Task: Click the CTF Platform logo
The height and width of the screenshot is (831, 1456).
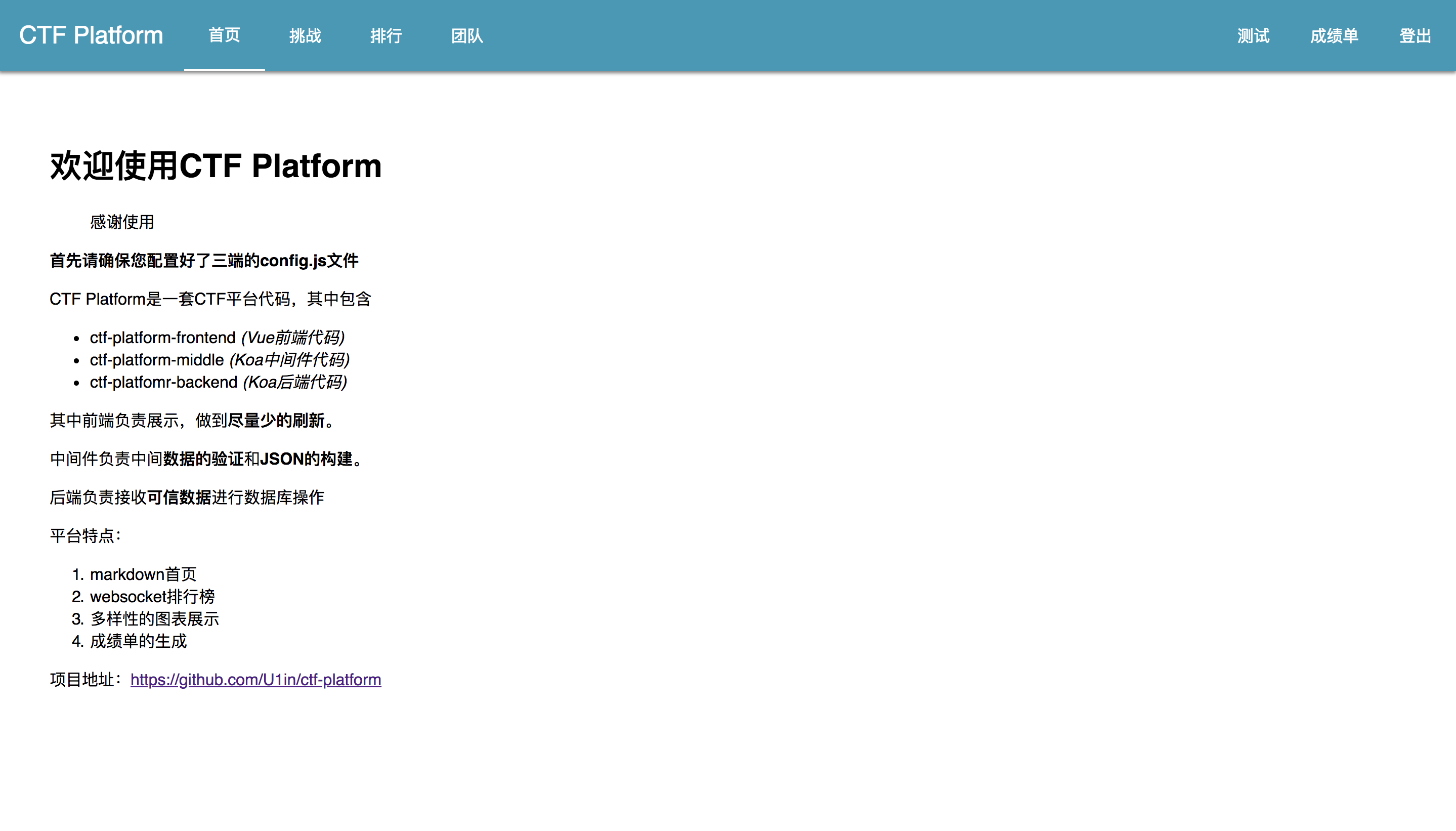Action: point(91,35)
